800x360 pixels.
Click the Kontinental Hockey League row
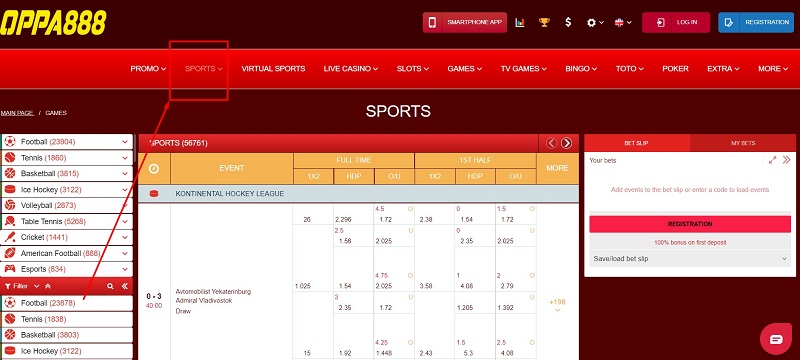[x=358, y=194]
